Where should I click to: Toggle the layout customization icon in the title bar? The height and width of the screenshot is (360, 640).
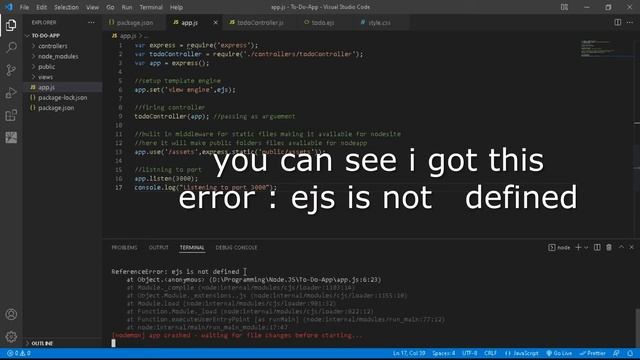(x=564, y=7)
